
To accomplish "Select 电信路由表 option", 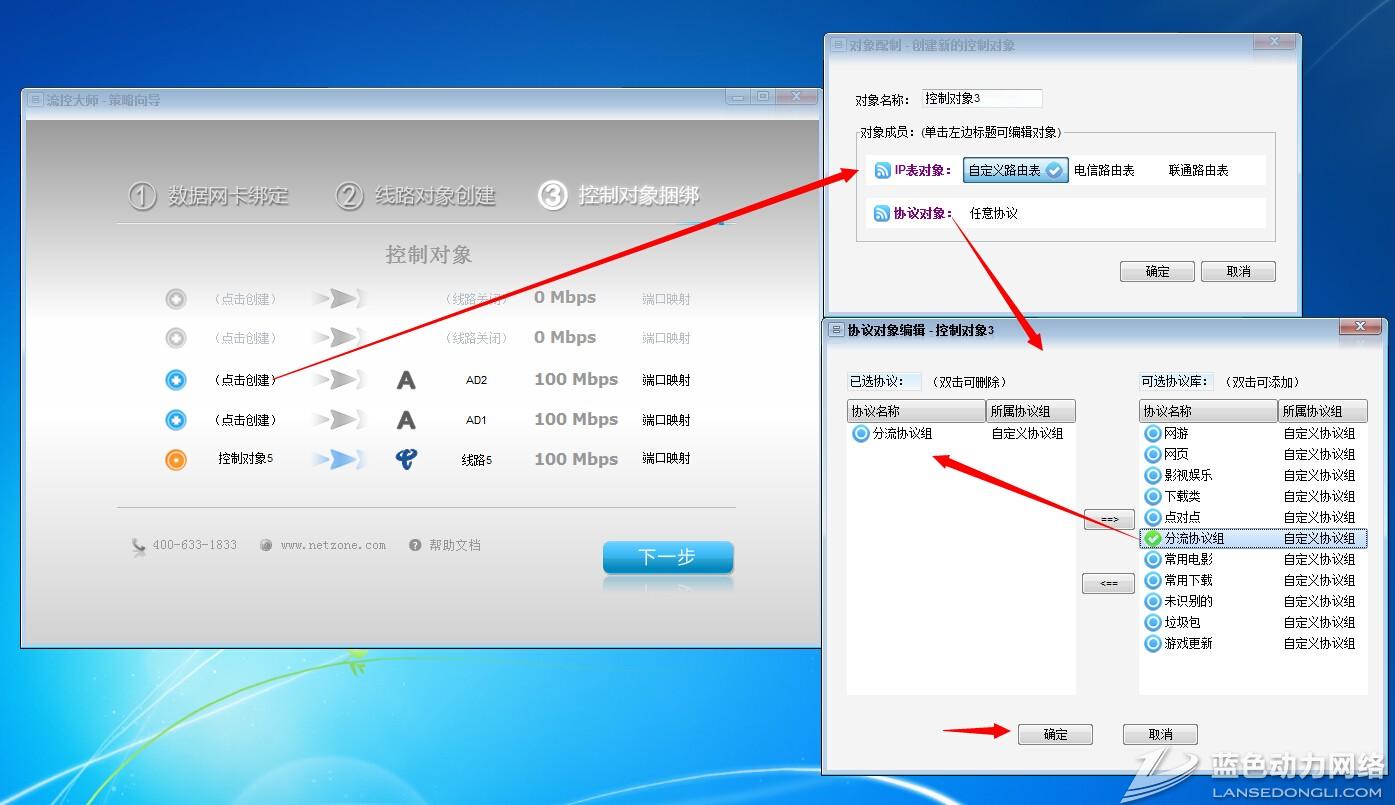I will [x=1104, y=171].
